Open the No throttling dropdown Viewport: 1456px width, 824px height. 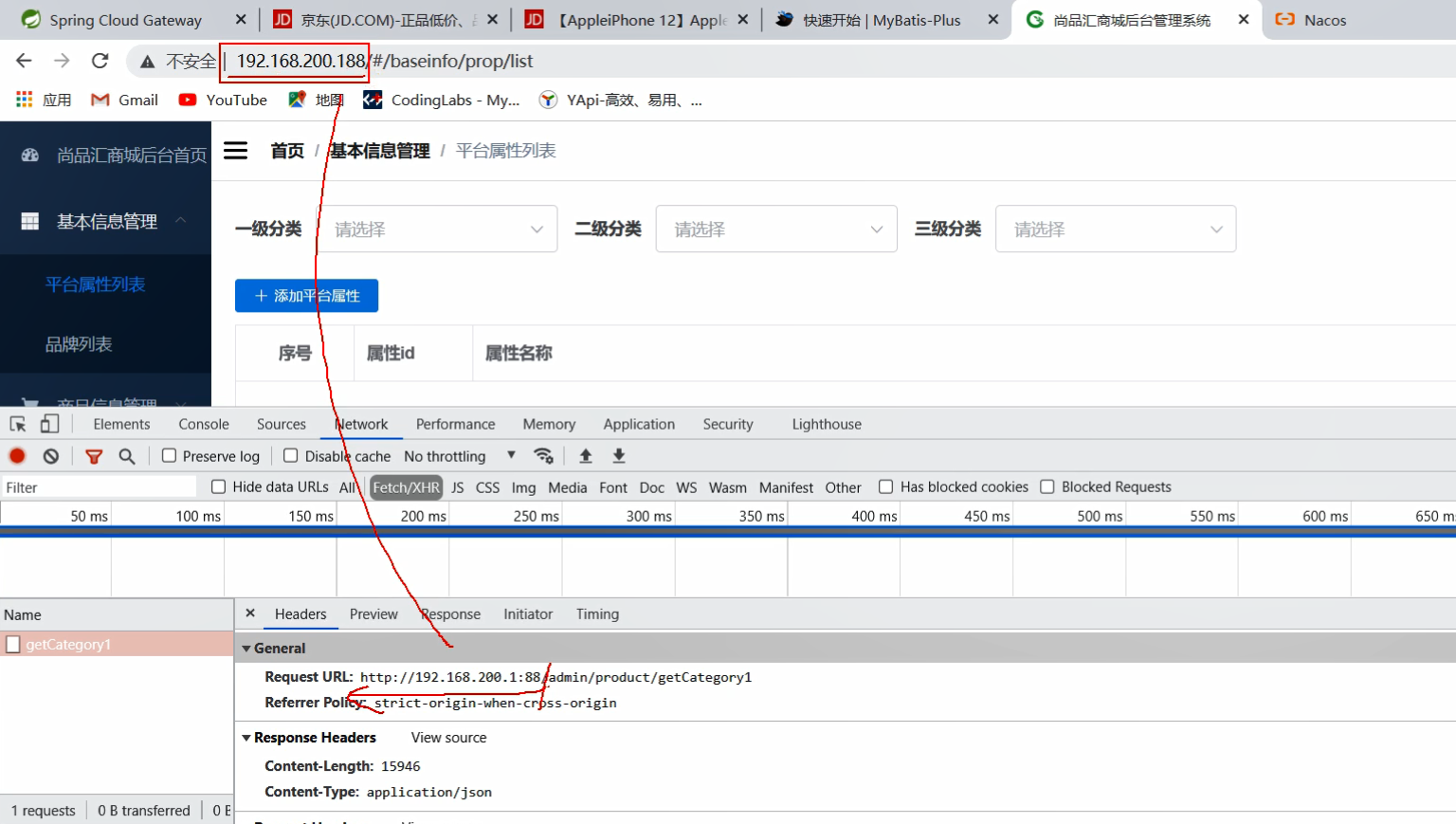point(460,456)
